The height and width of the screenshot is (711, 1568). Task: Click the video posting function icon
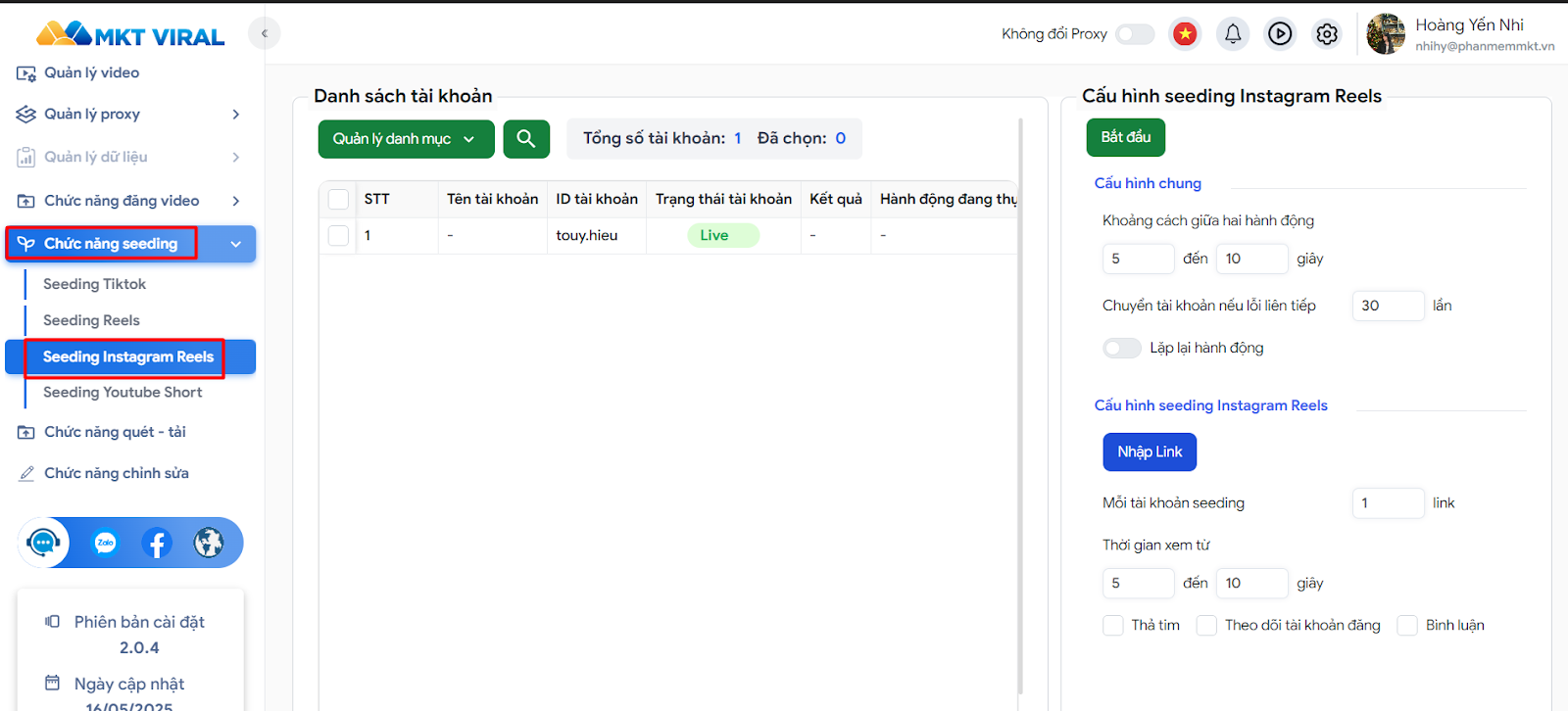pos(26,201)
